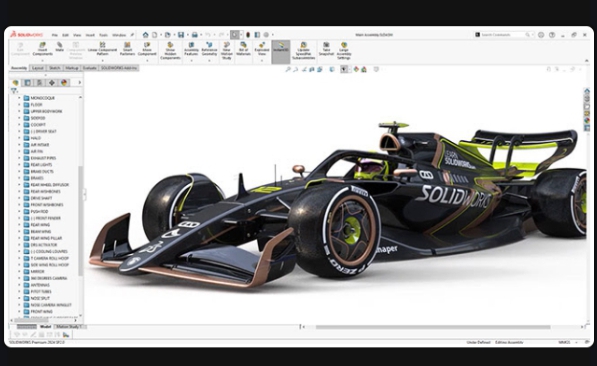Click the Search Commands field
597x366 pixels.
pyautogui.click(x=503, y=35)
